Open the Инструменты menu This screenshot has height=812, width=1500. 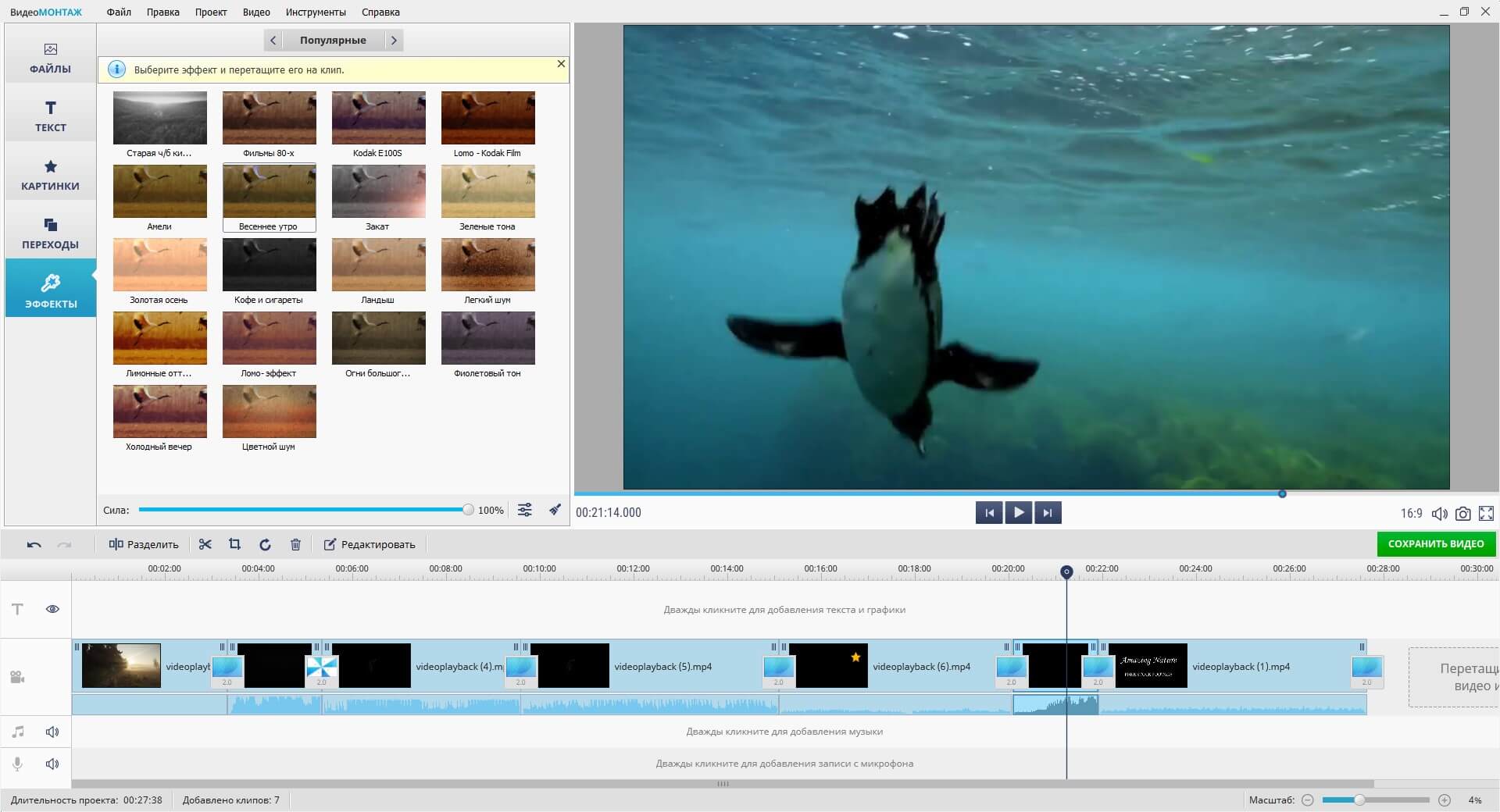point(316,12)
